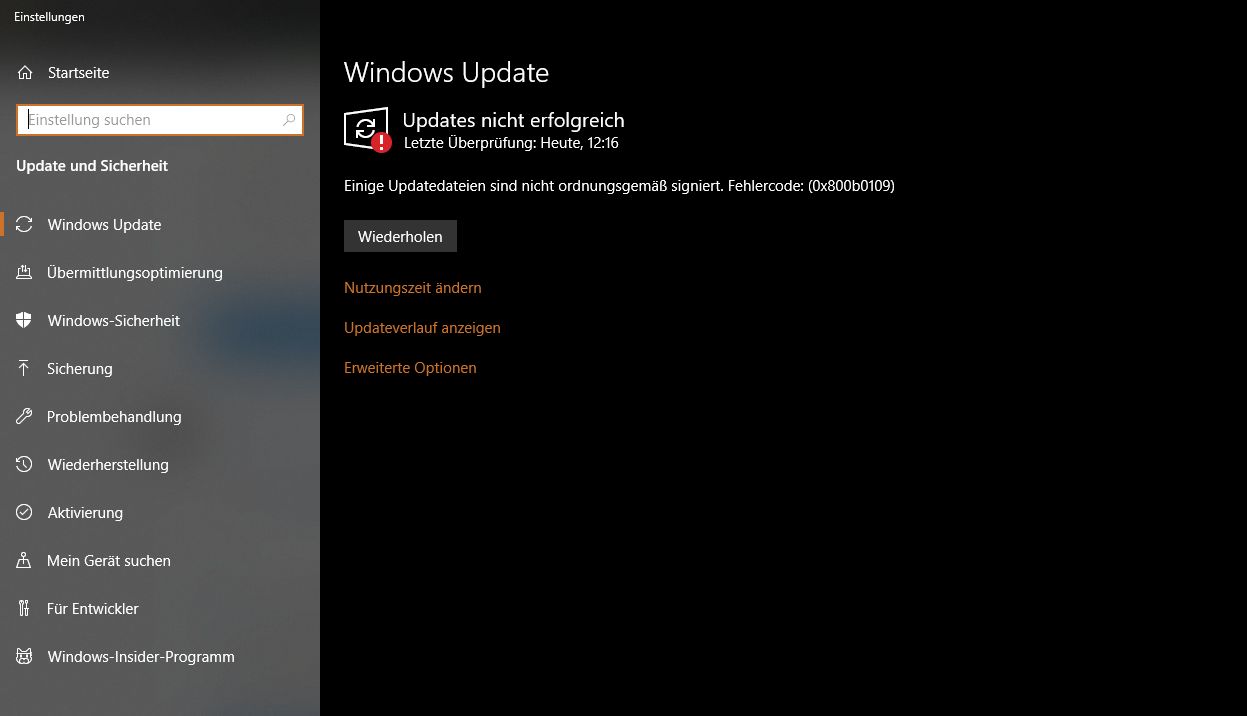Click the Wiederholen button
The width and height of the screenshot is (1247, 716).
[400, 237]
